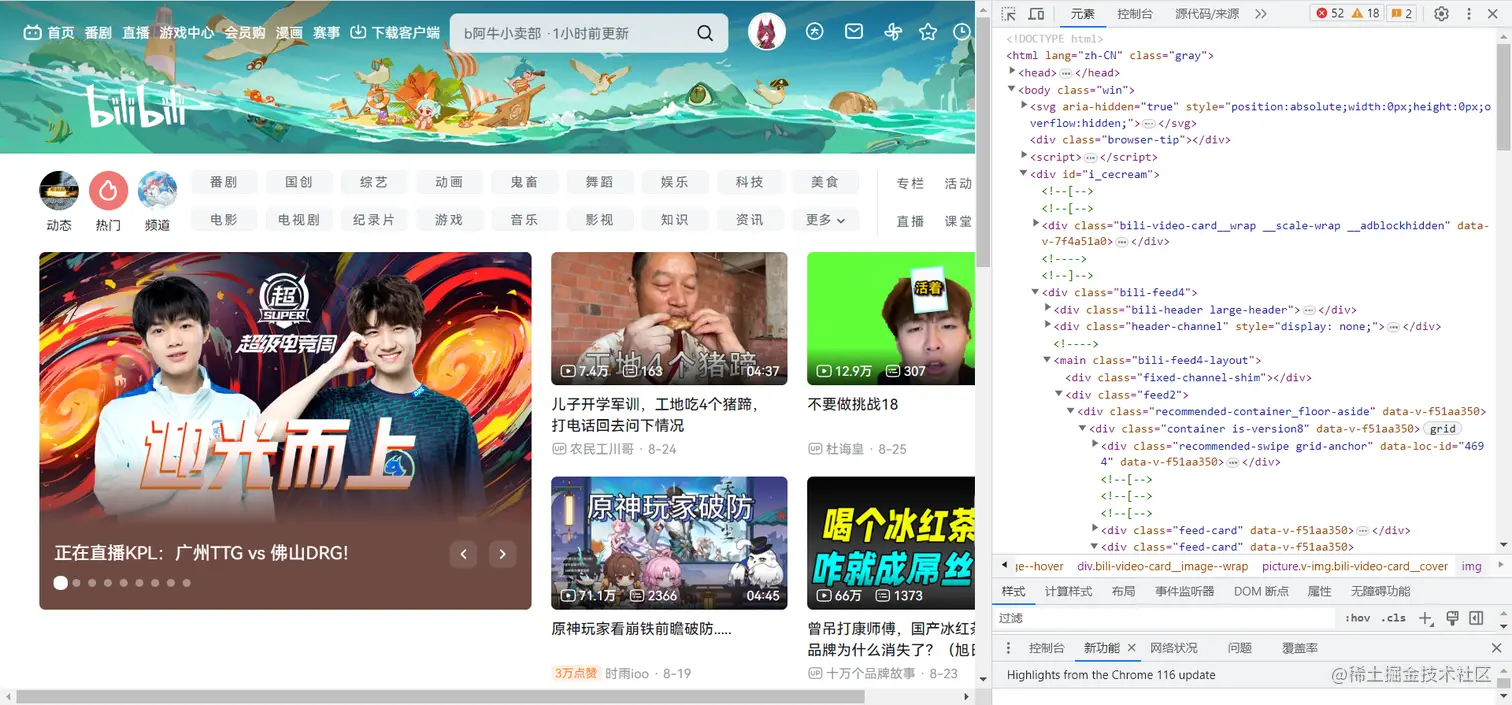Show previous carousel slide arrow

463,553
